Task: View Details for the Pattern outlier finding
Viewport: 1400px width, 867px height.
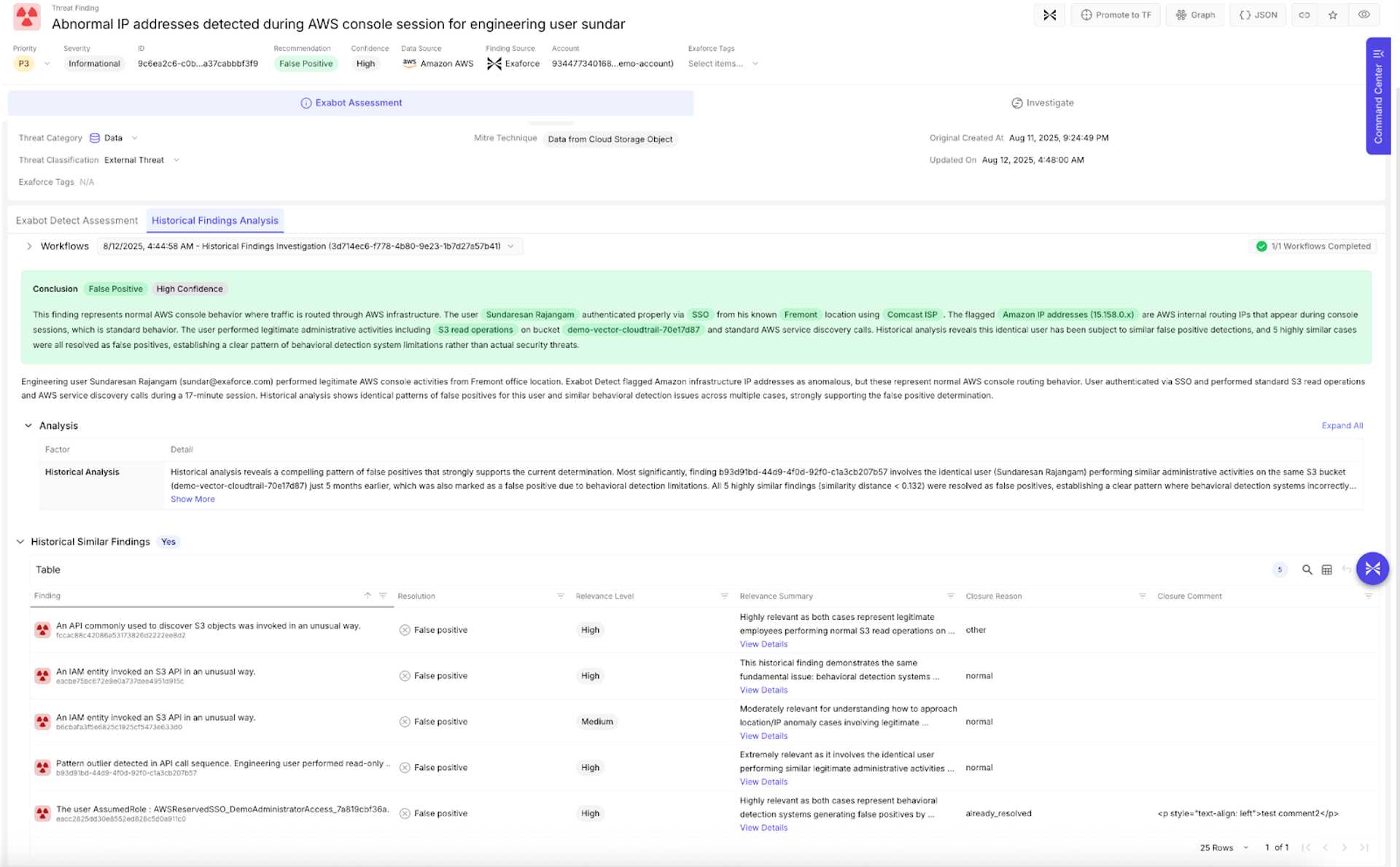Action: pyautogui.click(x=763, y=782)
